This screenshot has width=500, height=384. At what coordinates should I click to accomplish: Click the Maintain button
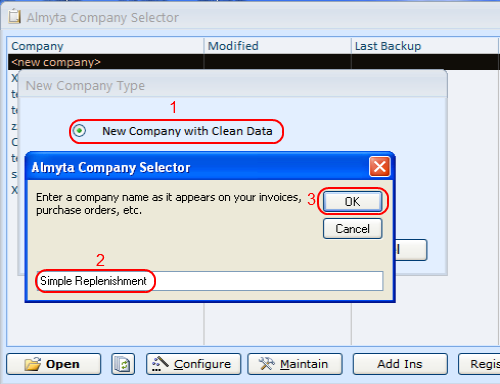(x=295, y=364)
